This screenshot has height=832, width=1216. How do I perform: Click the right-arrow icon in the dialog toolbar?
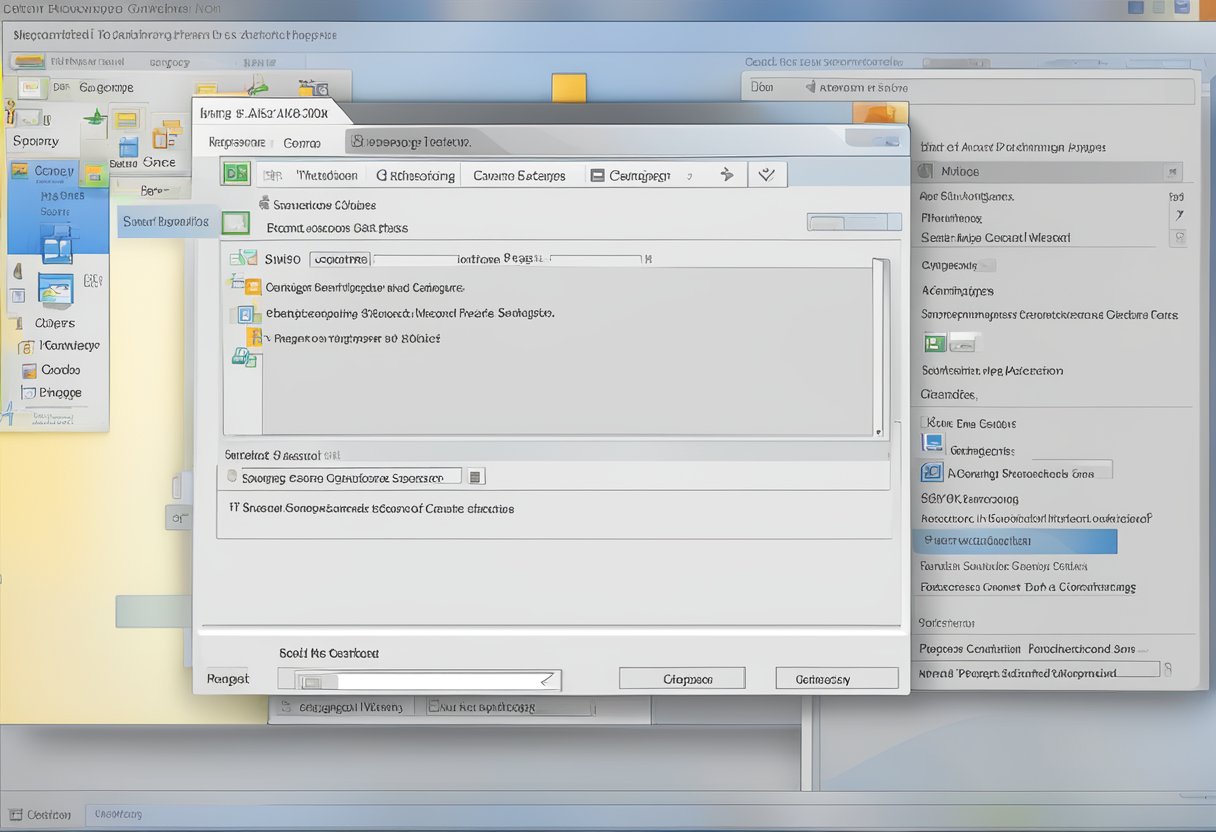point(727,175)
